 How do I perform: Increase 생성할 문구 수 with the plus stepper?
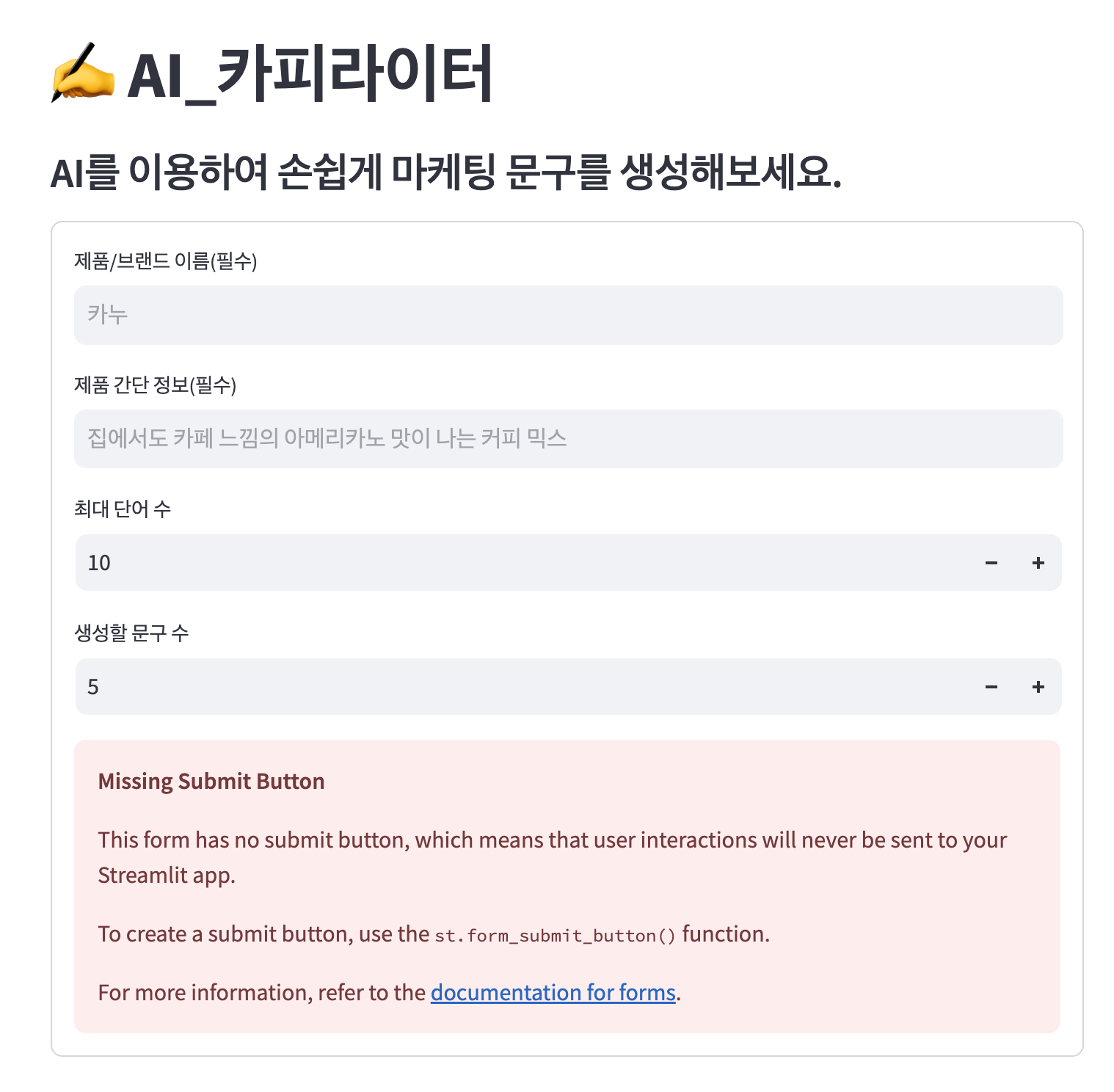click(1038, 687)
